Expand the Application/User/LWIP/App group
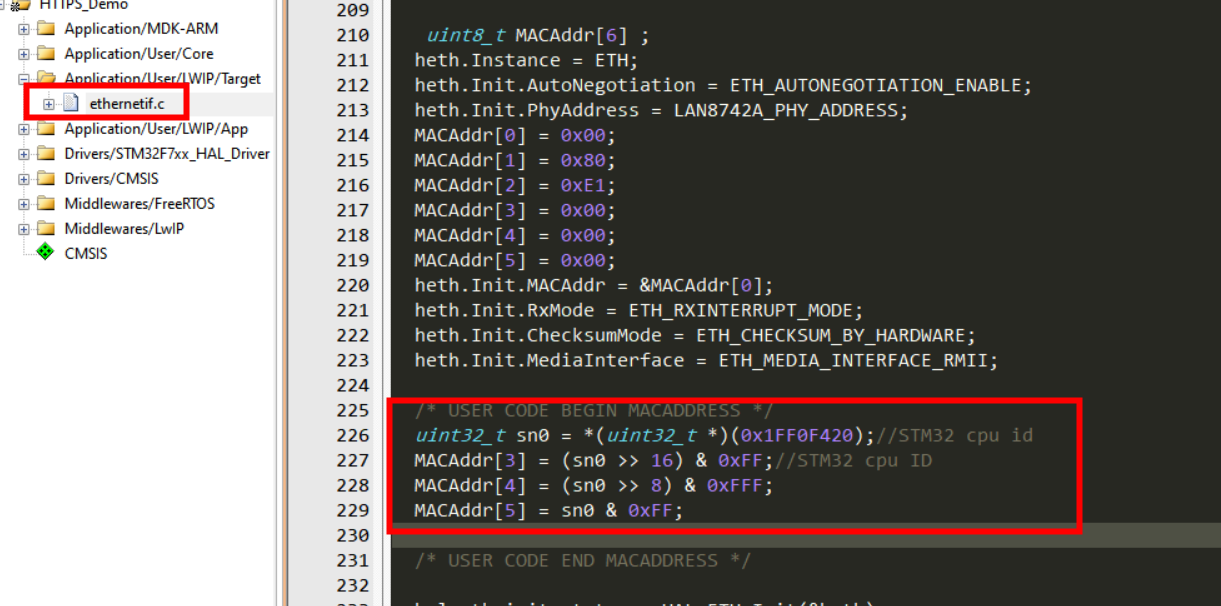Screen dimensions: 1221x606 pyautogui.click(x=24, y=129)
